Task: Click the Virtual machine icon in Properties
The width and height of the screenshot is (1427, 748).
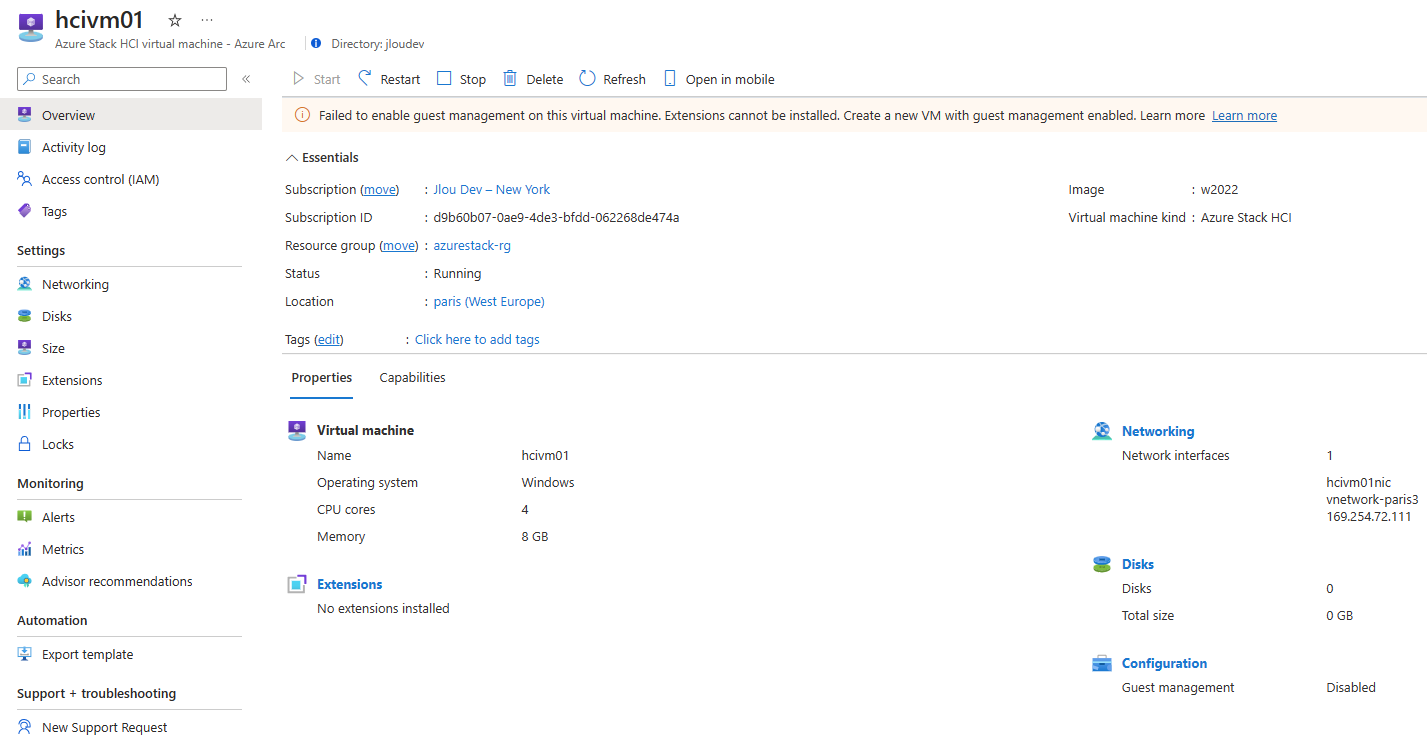Action: (x=297, y=431)
